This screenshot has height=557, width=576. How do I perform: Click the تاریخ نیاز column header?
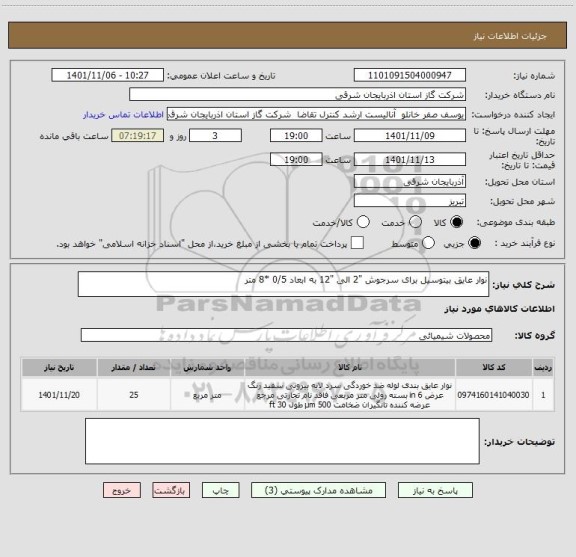pos(59,367)
